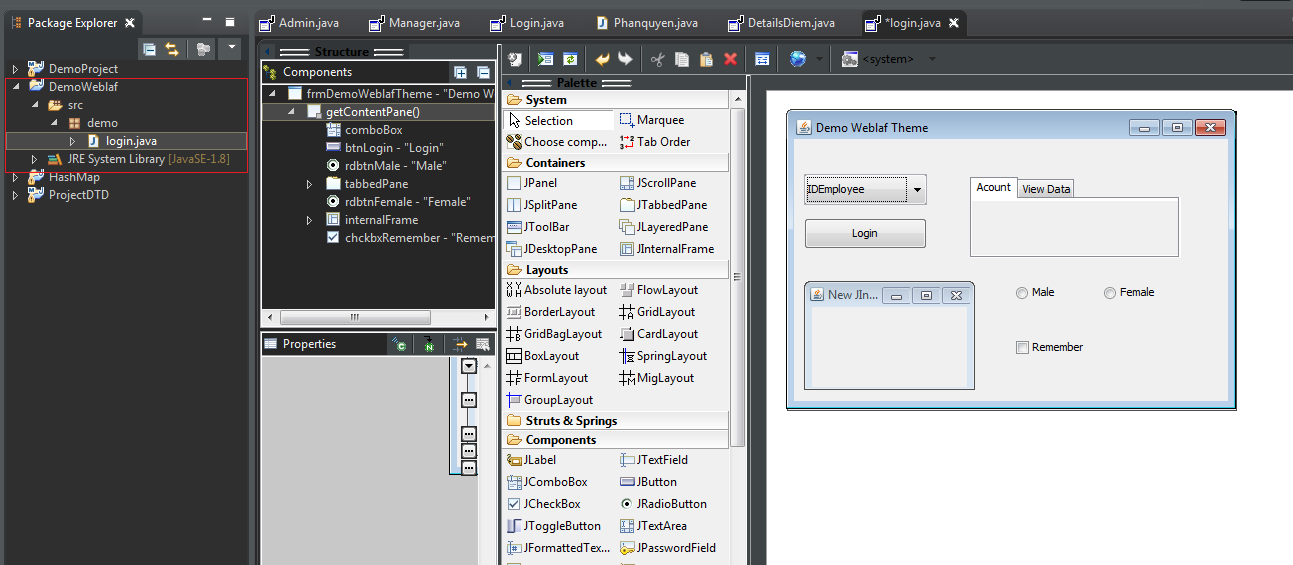1293x565 pixels.
Task: Cut the selected component with scissors icon
Action: click(x=657, y=59)
